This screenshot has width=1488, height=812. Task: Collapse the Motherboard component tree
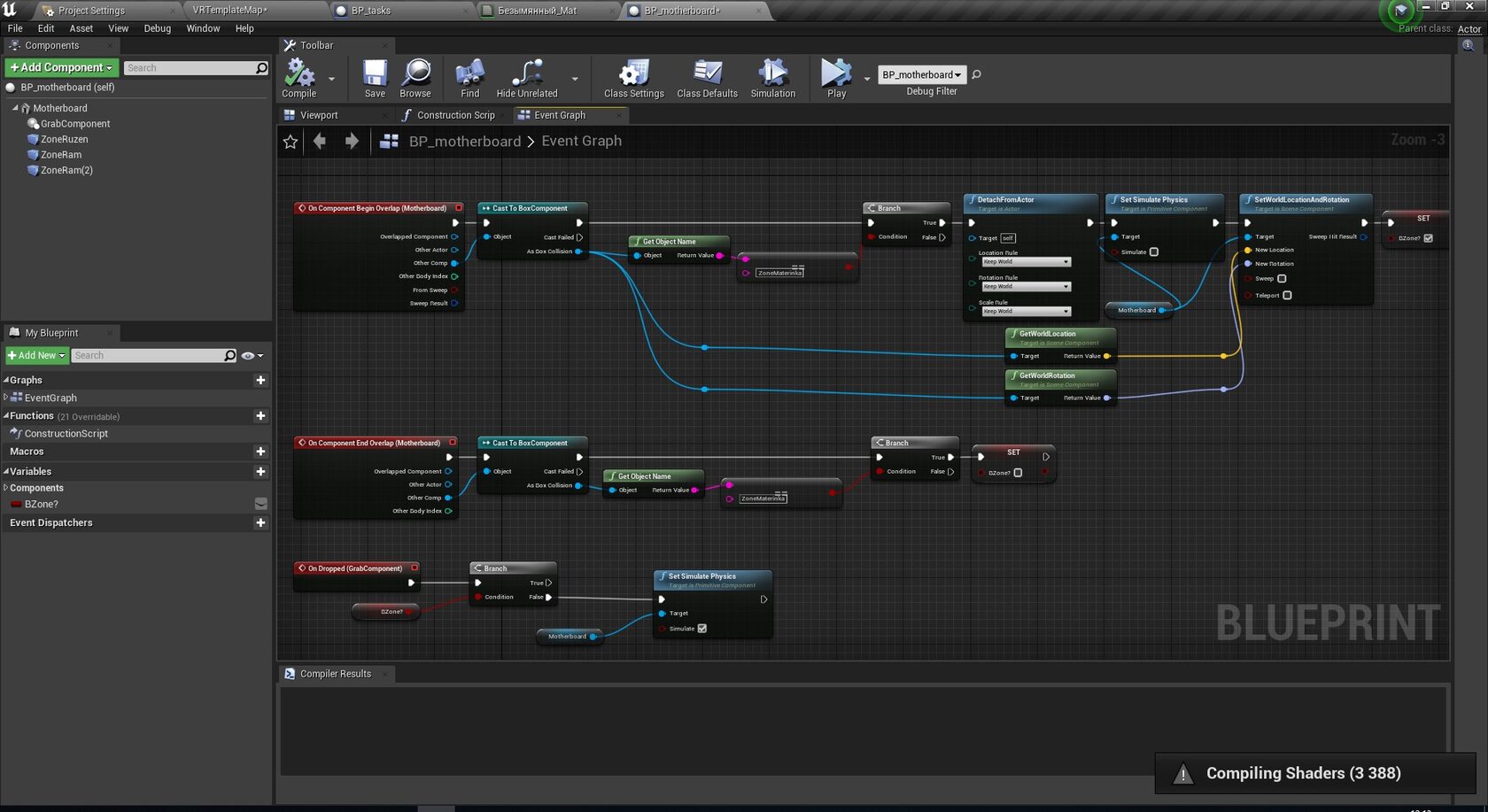(15, 108)
